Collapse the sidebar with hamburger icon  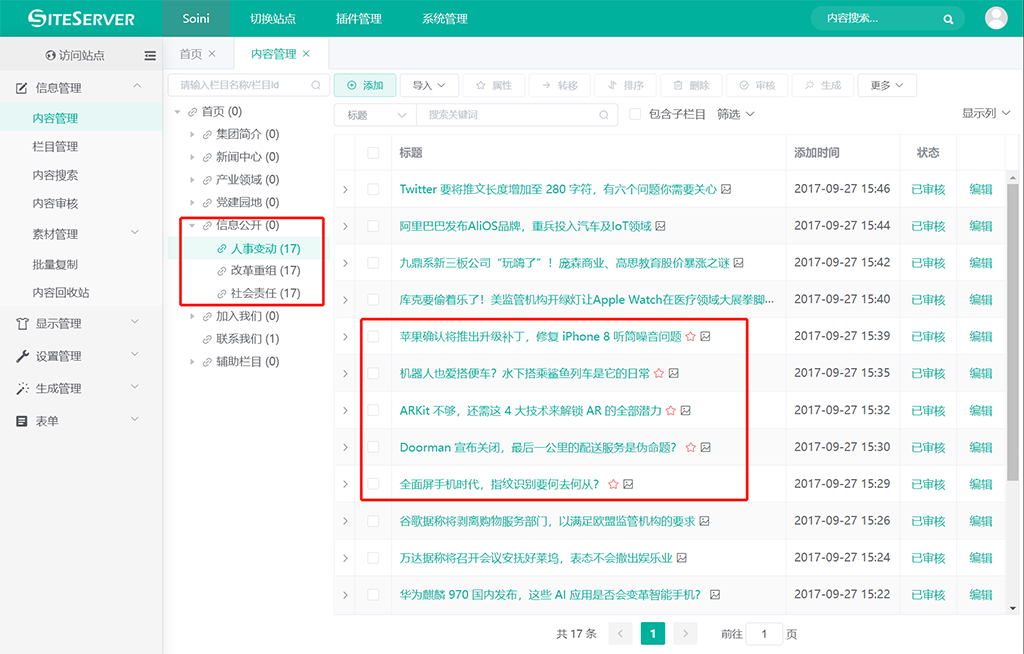150,55
